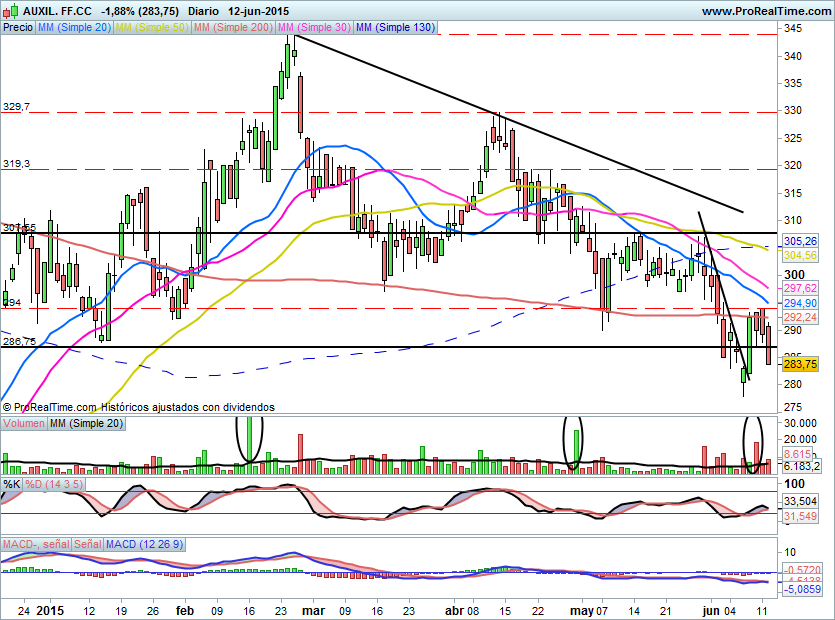Toggle the MM (Simple 50) yellow average label
Viewport: 835px width, 620px height.
point(152,28)
